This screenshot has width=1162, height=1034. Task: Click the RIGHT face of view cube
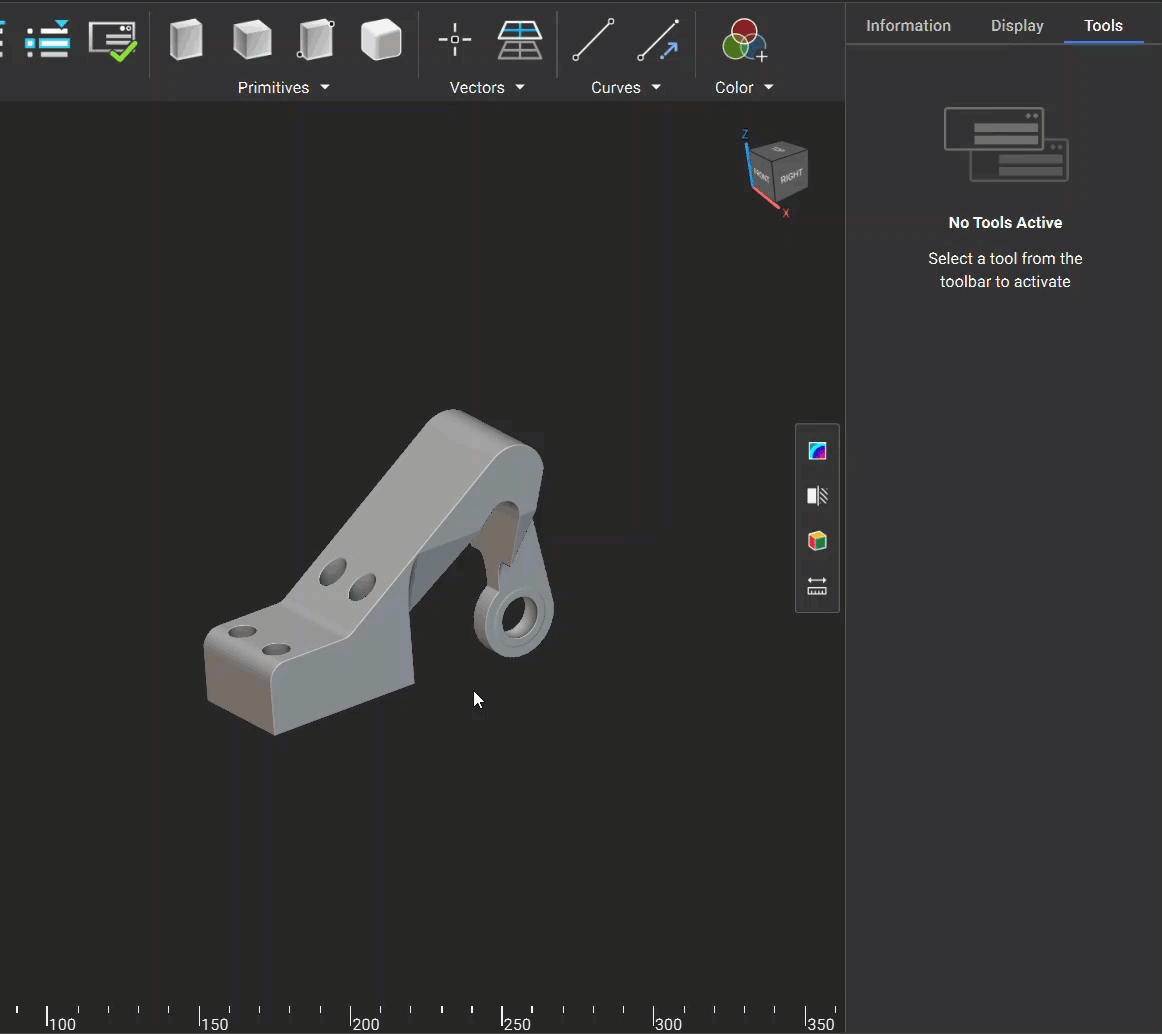[791, 176]
